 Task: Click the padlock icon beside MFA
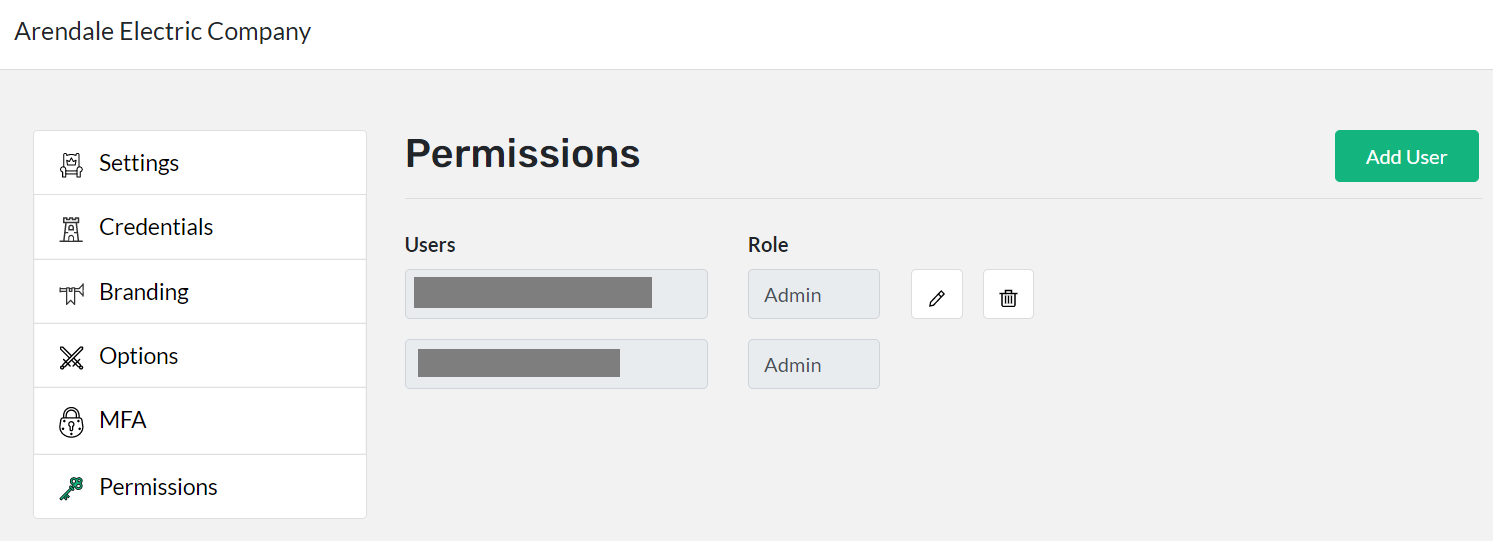[x=71, y=421]
